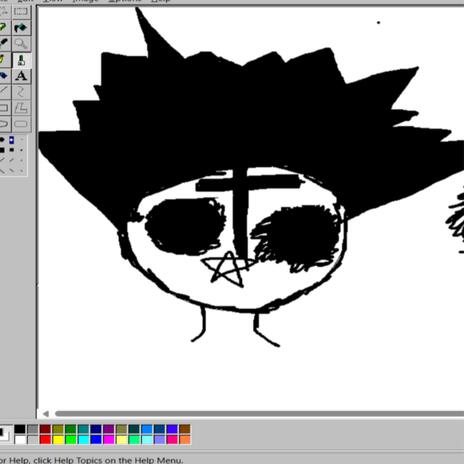Choose the Polygon shape tool
The image size is (464, 464).
click(21, 108)
